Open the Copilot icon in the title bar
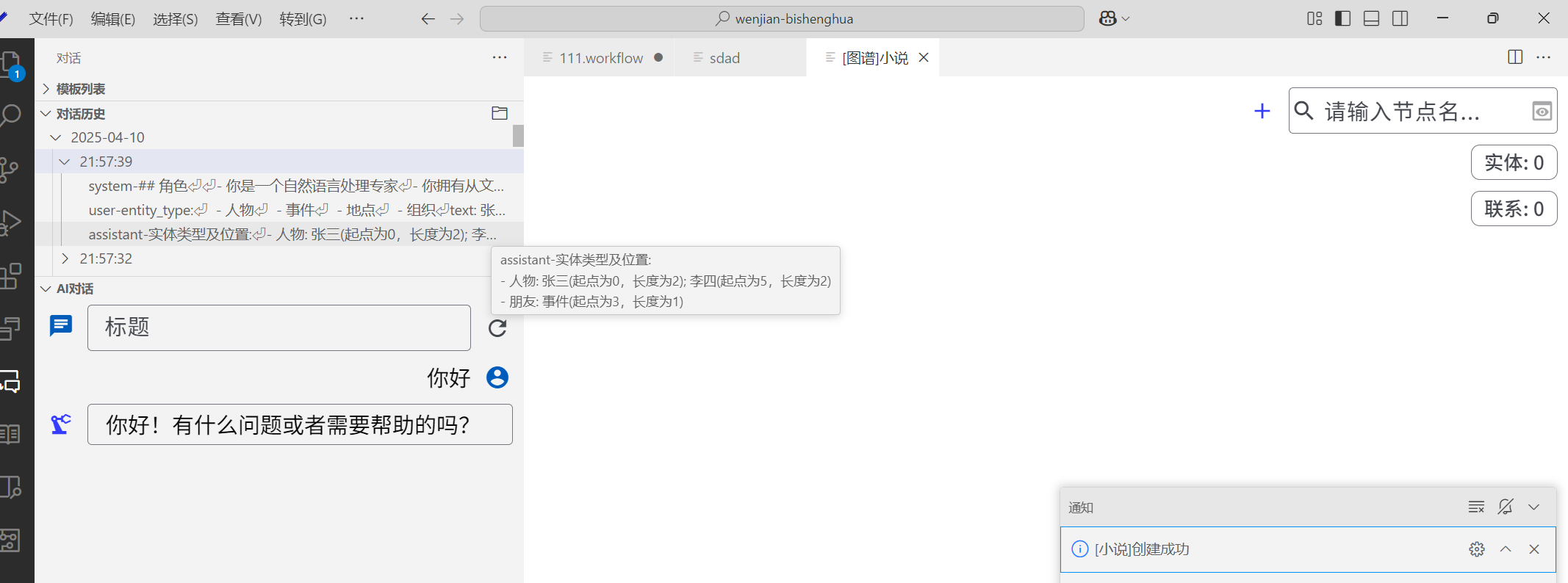Viewport: 1568px width, 583px height. point(1107,18)
